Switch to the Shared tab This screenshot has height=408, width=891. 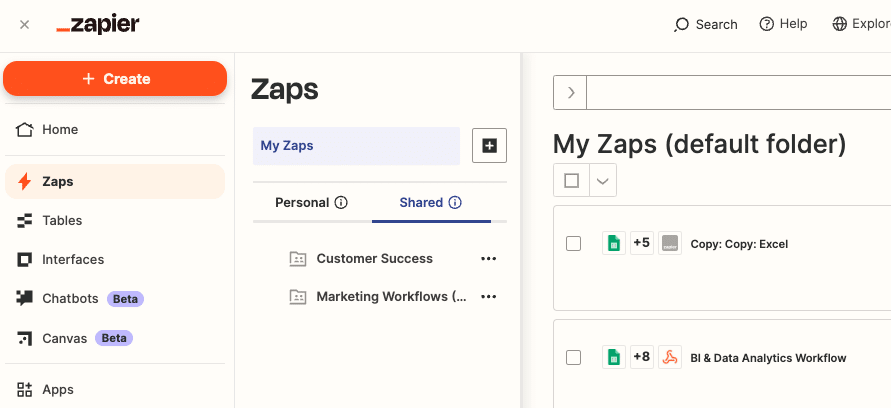[431, 203]
